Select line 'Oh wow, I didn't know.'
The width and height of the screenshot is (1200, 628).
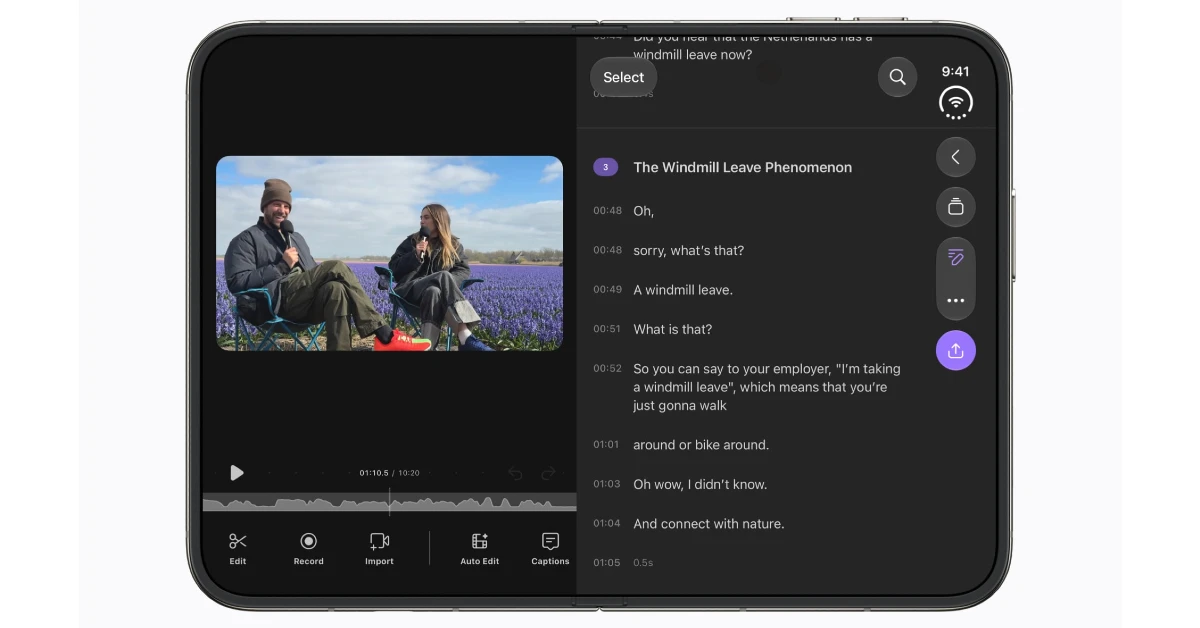point(700,484)
